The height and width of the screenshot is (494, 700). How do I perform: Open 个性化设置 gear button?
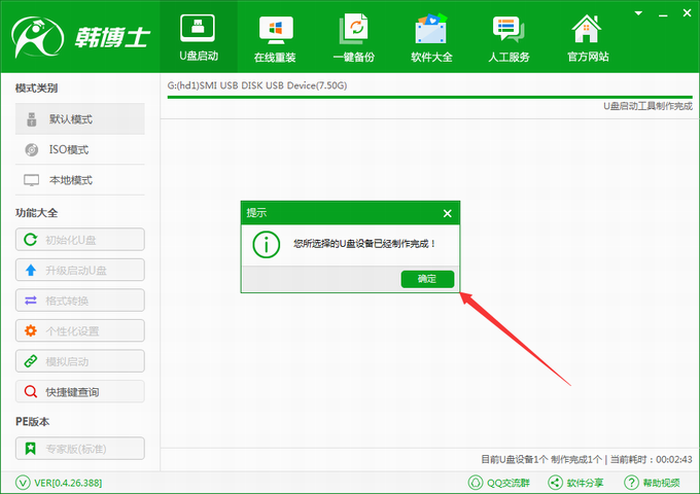tap(80, 331)
